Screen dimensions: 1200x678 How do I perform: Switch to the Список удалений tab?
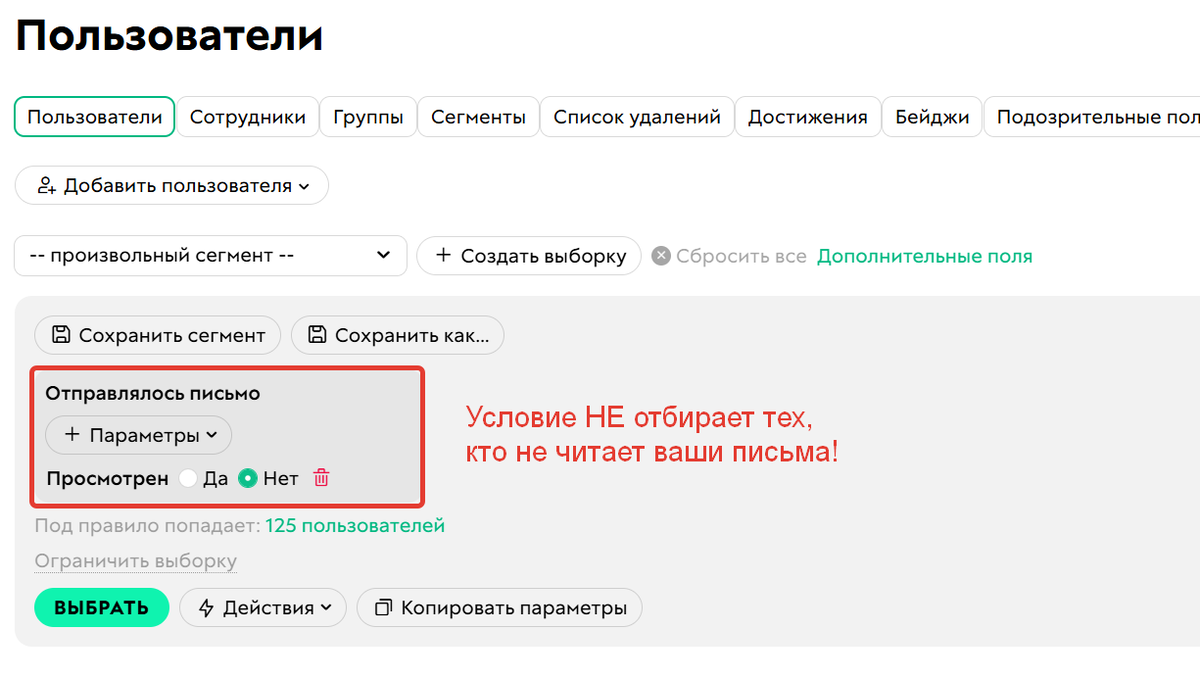(x=637, y=116)
